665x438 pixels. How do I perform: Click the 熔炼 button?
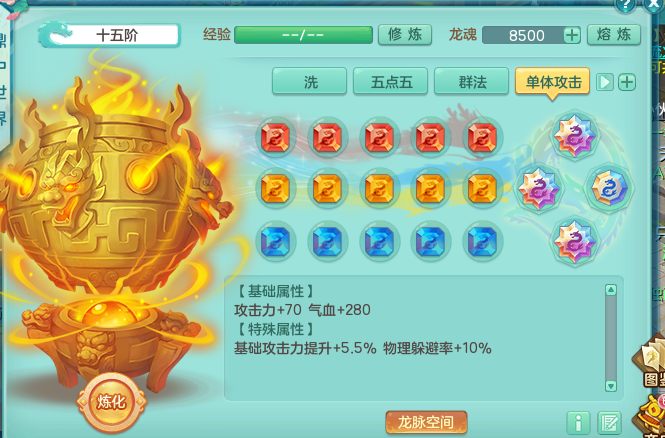(614, 35)
